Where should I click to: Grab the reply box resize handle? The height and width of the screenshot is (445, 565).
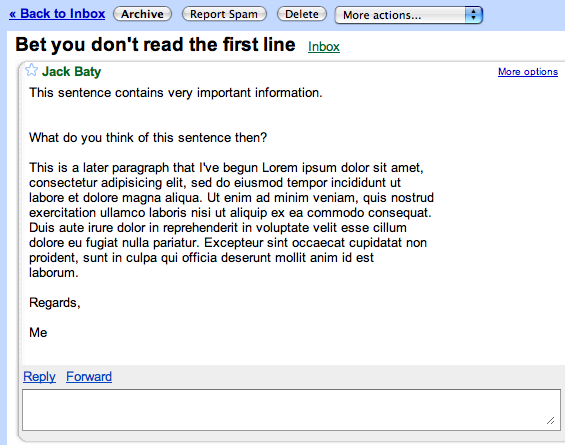[551, 420]
